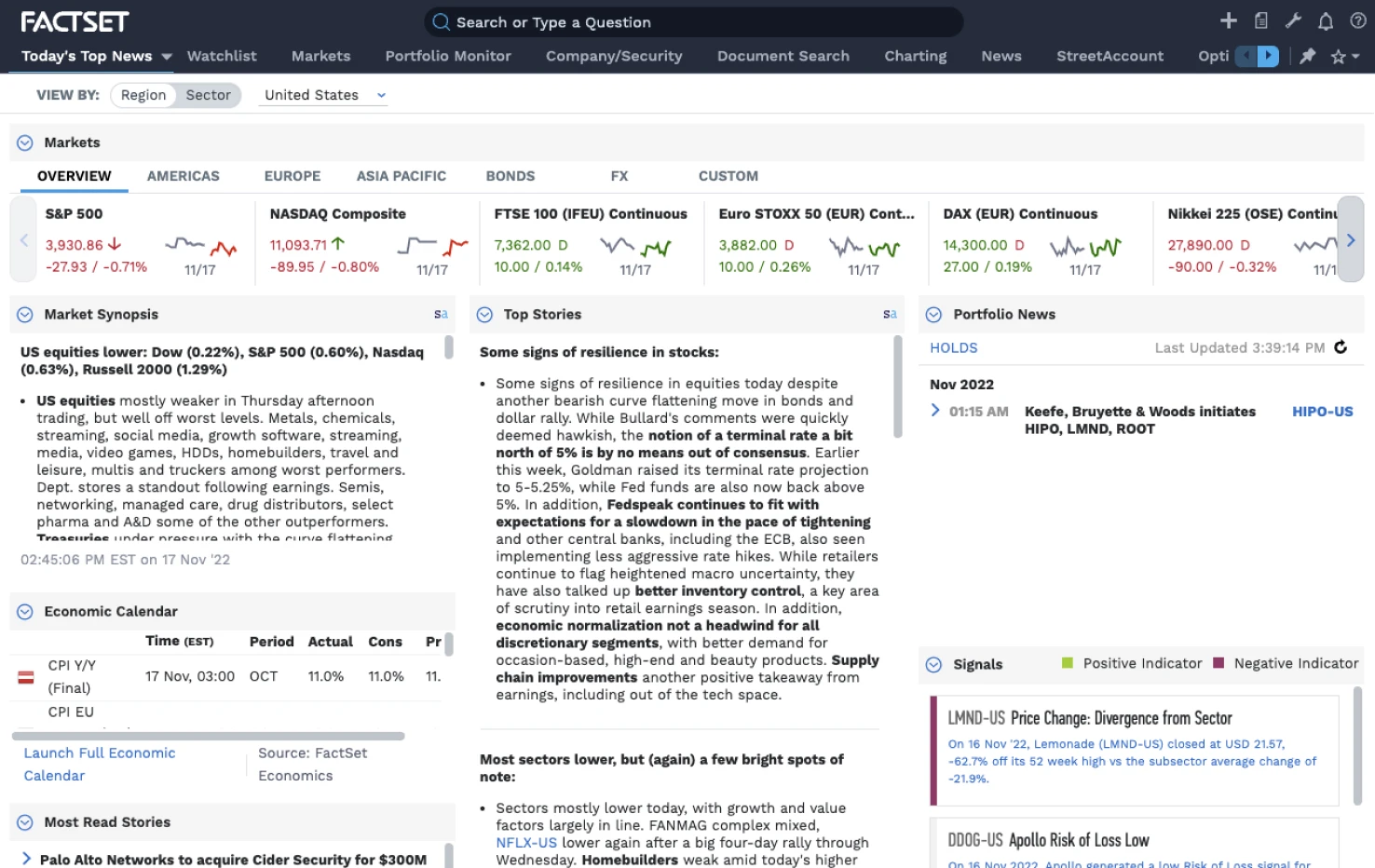1375x868 pixels.
Task: Click the FactSet logo
Action: click(x=75, y=21)
